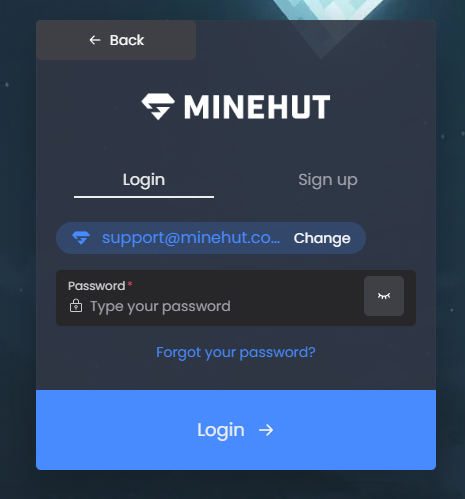Click the white underline beneath Login tab

(144, 197)
